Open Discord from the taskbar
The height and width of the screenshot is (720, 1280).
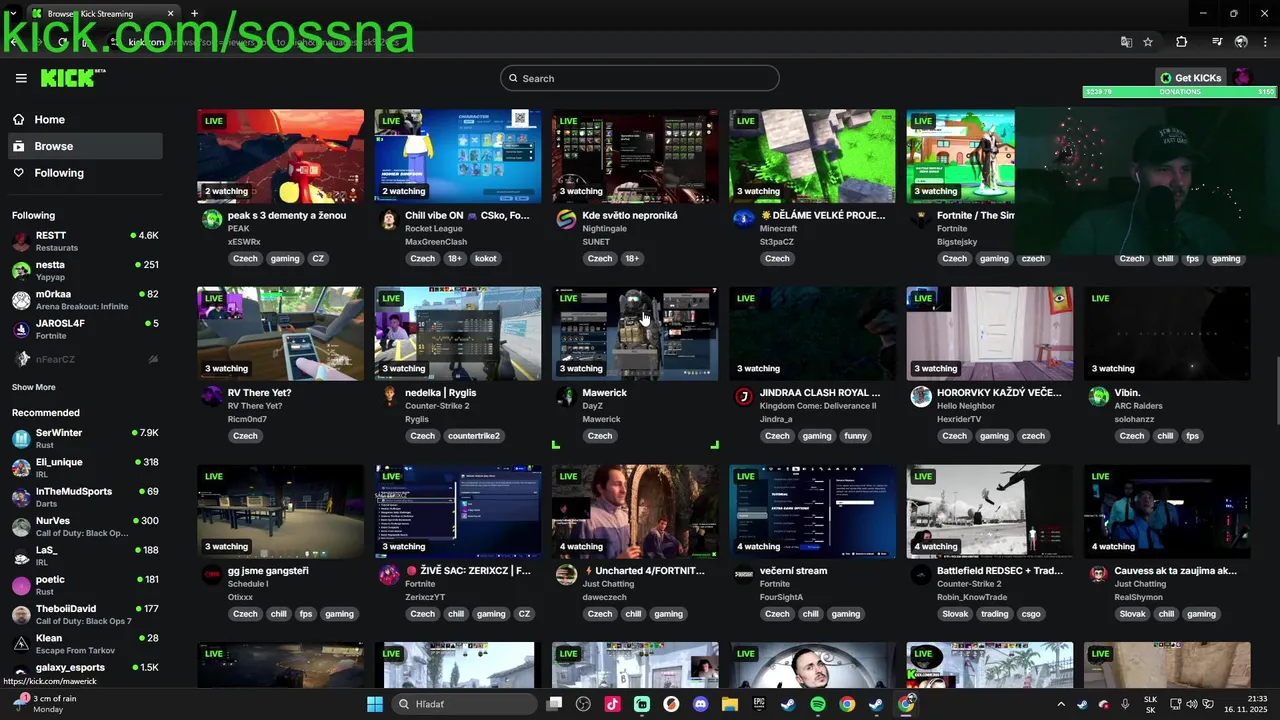(x=700, y=704)
